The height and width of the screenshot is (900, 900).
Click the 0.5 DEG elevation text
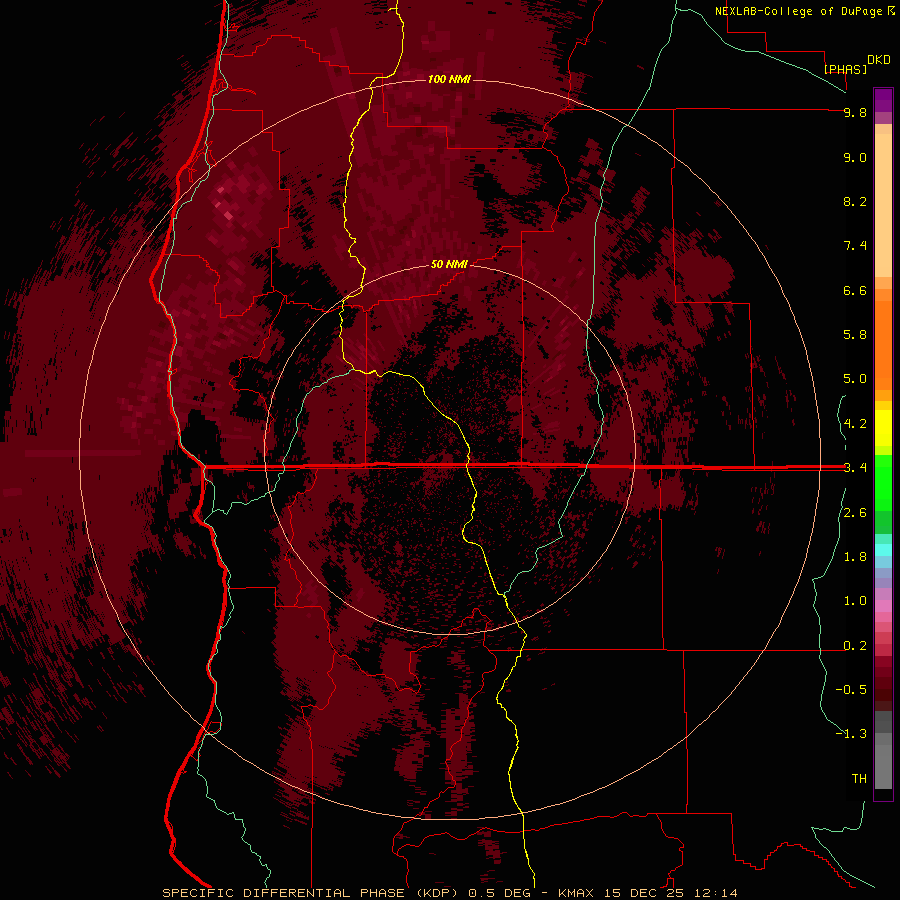click(x=499, y=893)
